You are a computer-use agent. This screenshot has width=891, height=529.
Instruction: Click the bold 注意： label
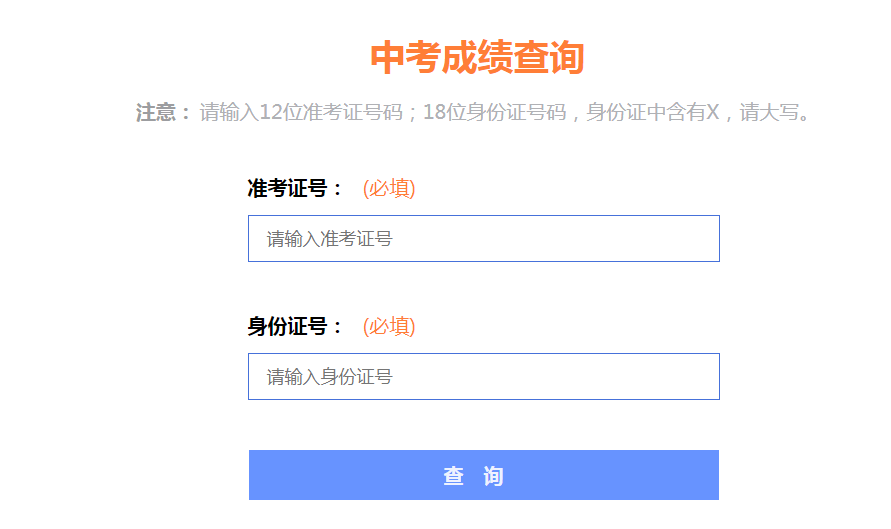coord(163,112)
